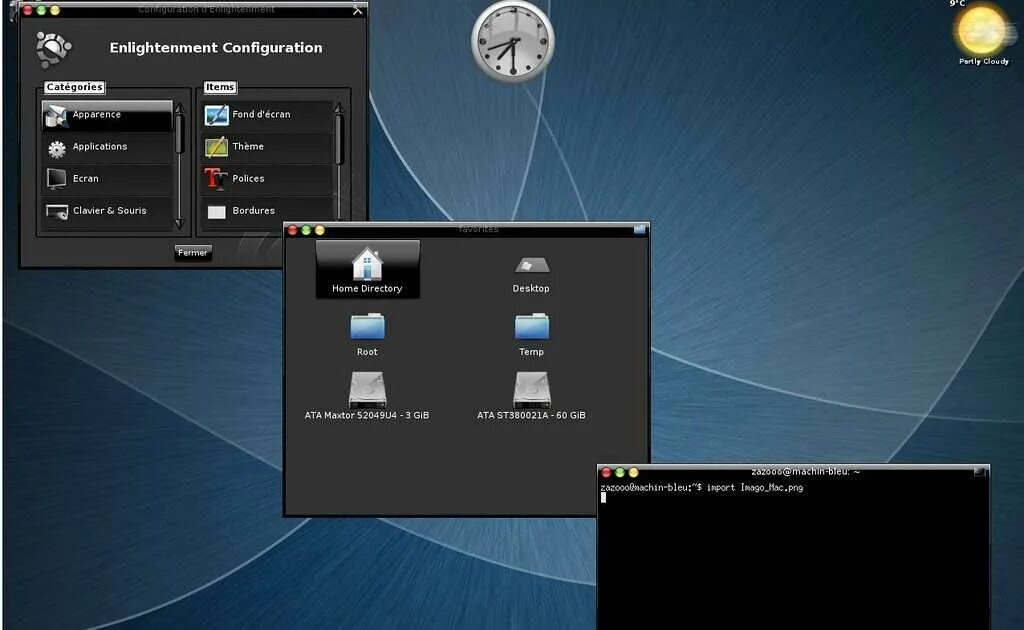The width and height of the screenshot is (1024, 630).
Task: Click the Polices font icon
Action: (x=216, y=178)
